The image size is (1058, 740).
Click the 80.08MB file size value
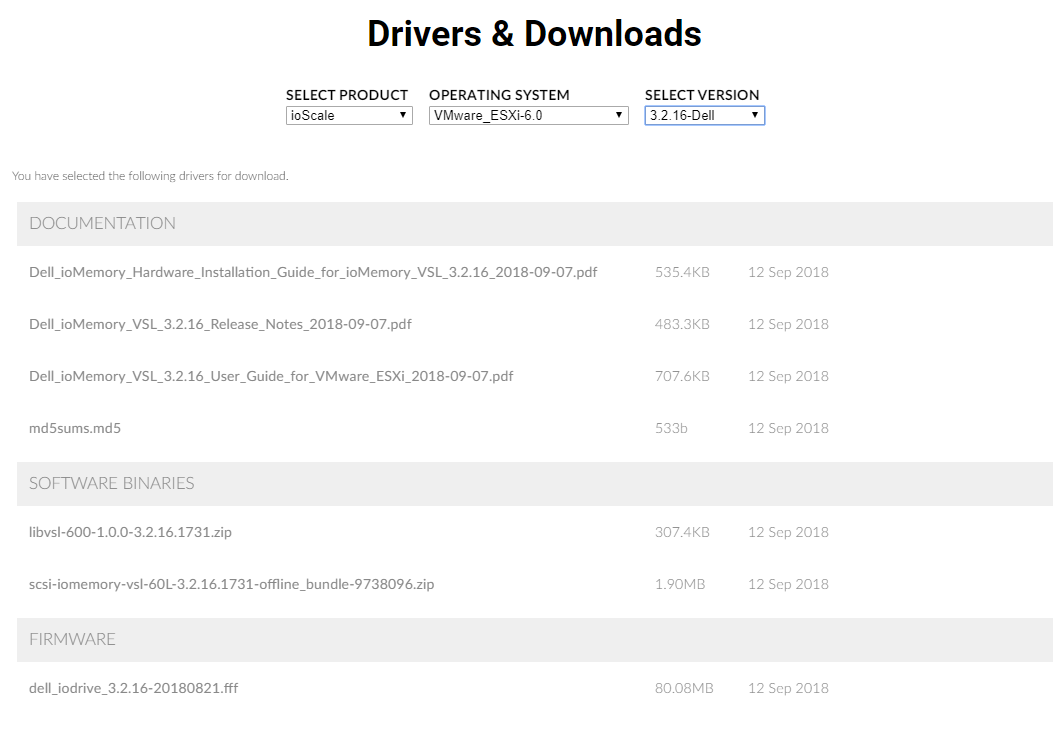pos(684,688)
